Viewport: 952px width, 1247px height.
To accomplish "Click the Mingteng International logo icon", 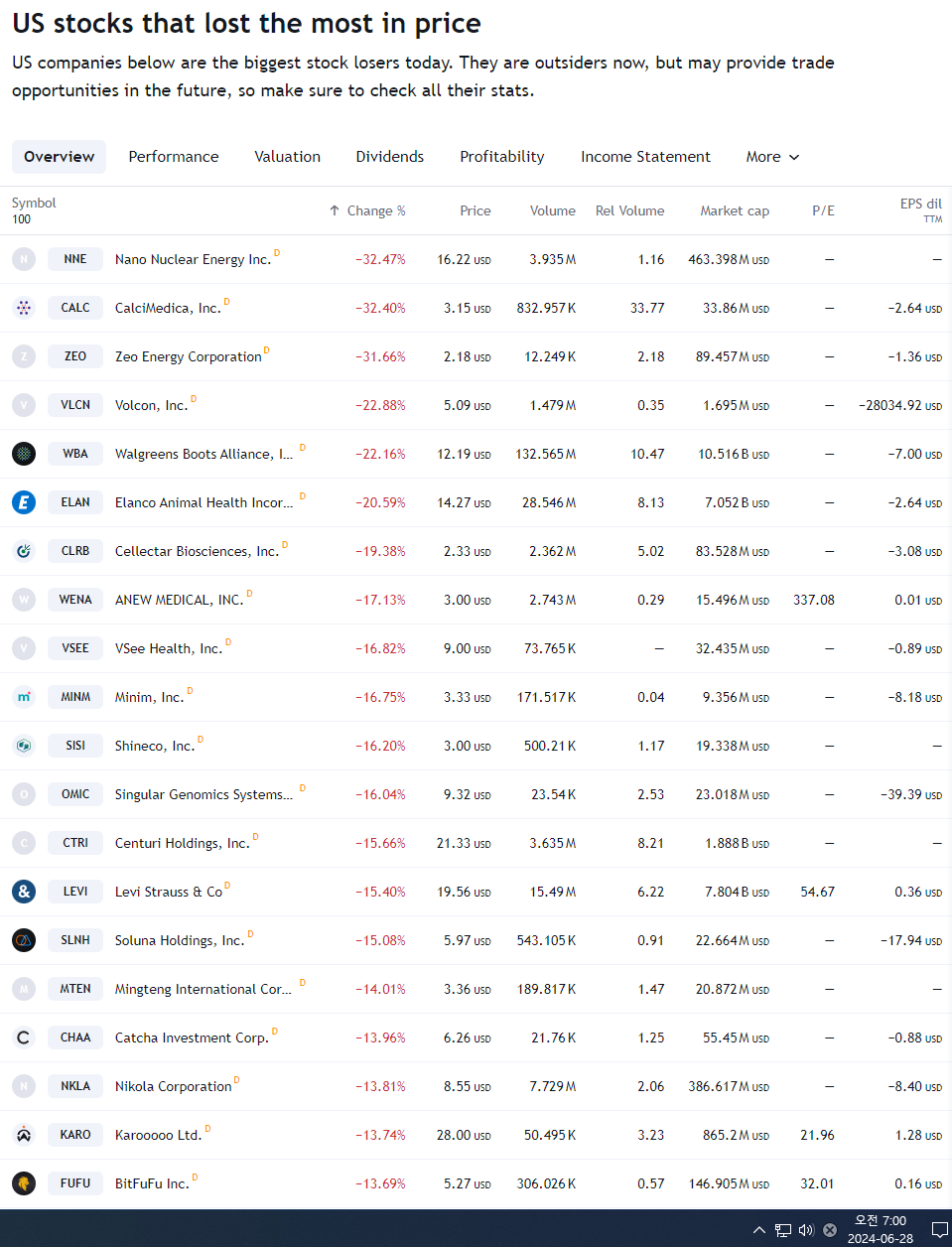I will 24,989.
